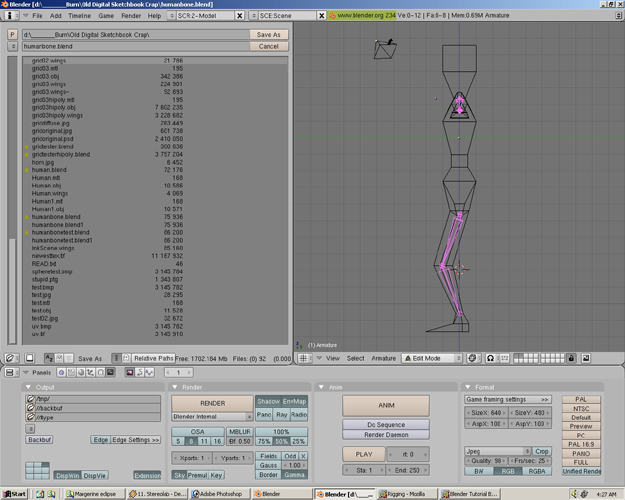625x500 pixels.
Task: Select the Script context icon
Action: (71, 372)
